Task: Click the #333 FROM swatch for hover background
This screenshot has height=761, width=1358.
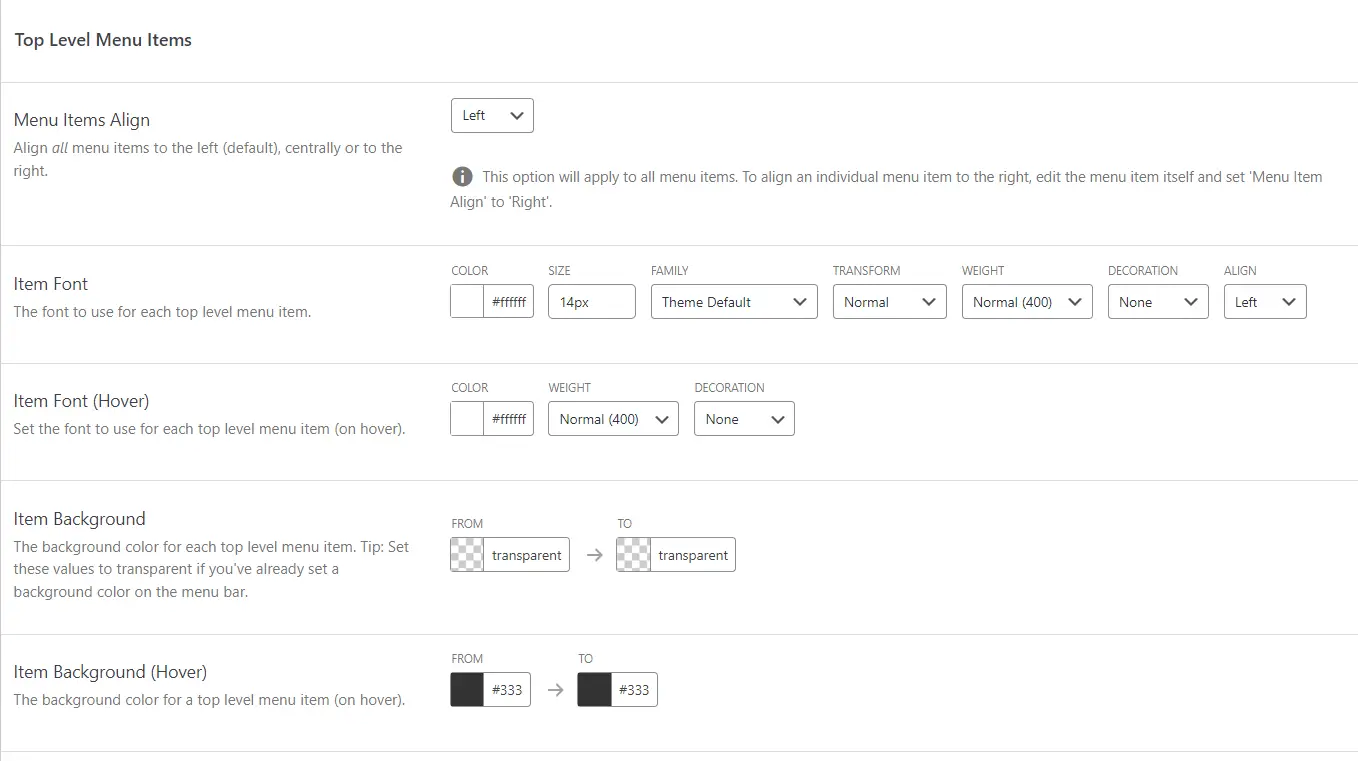Action: (467, 690)
